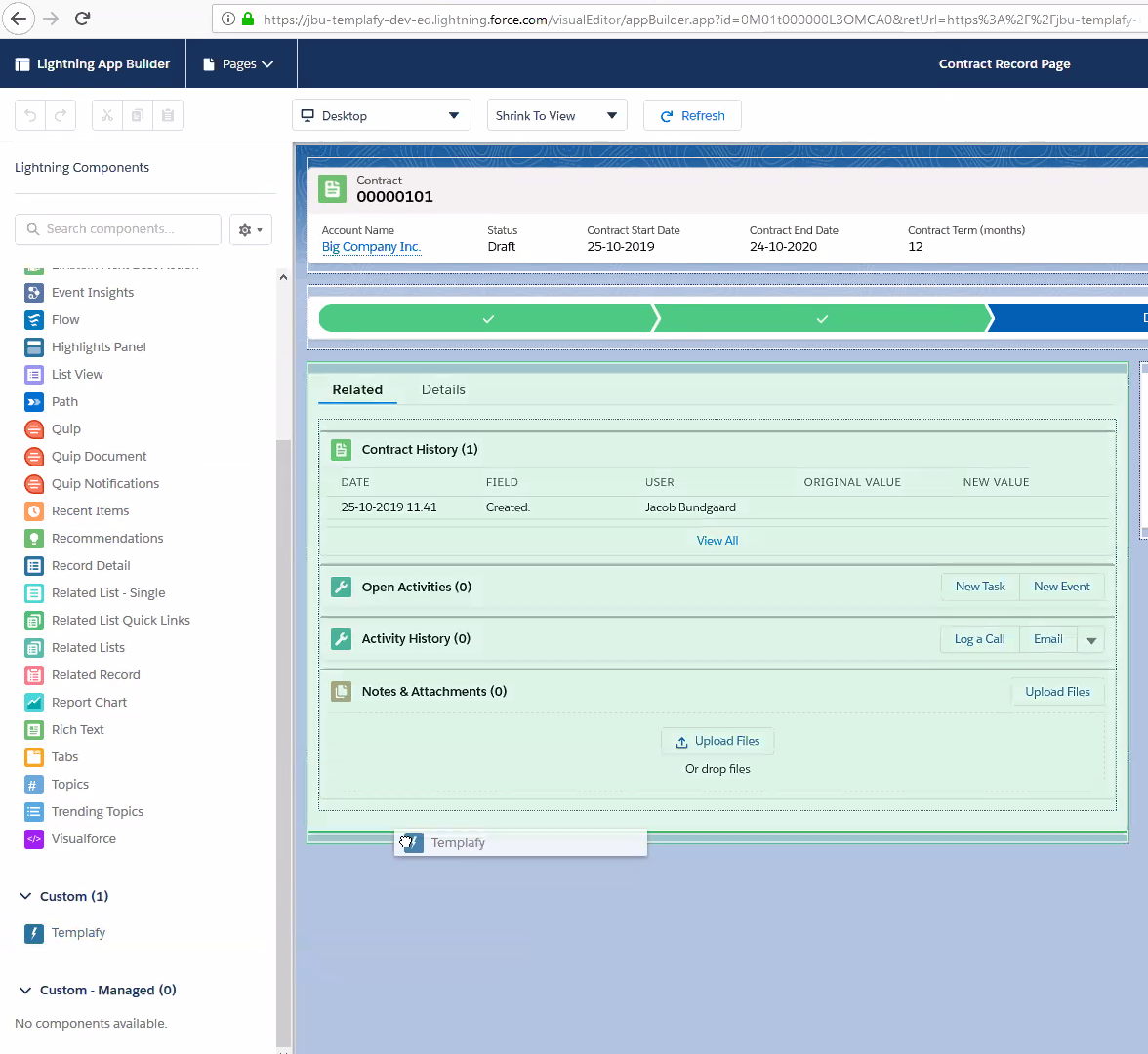Select the Quip component icon
This screenshot has width=1148, height=1054.
coord(33,429)
